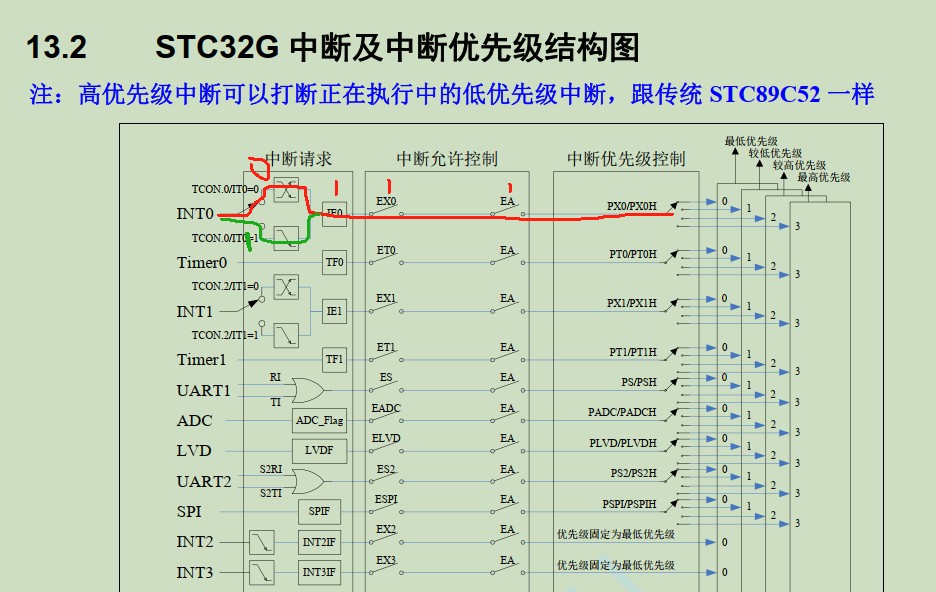Click the '较低优先级' label

775,153
